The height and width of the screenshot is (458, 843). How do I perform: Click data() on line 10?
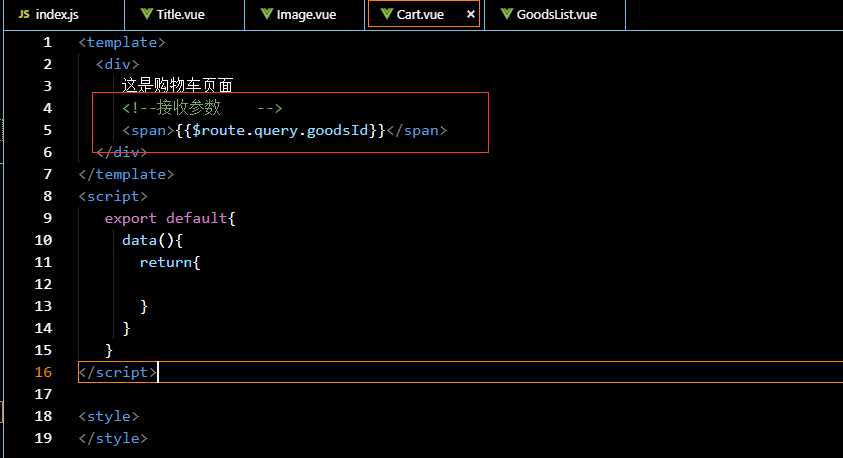[x=148, y=240]
